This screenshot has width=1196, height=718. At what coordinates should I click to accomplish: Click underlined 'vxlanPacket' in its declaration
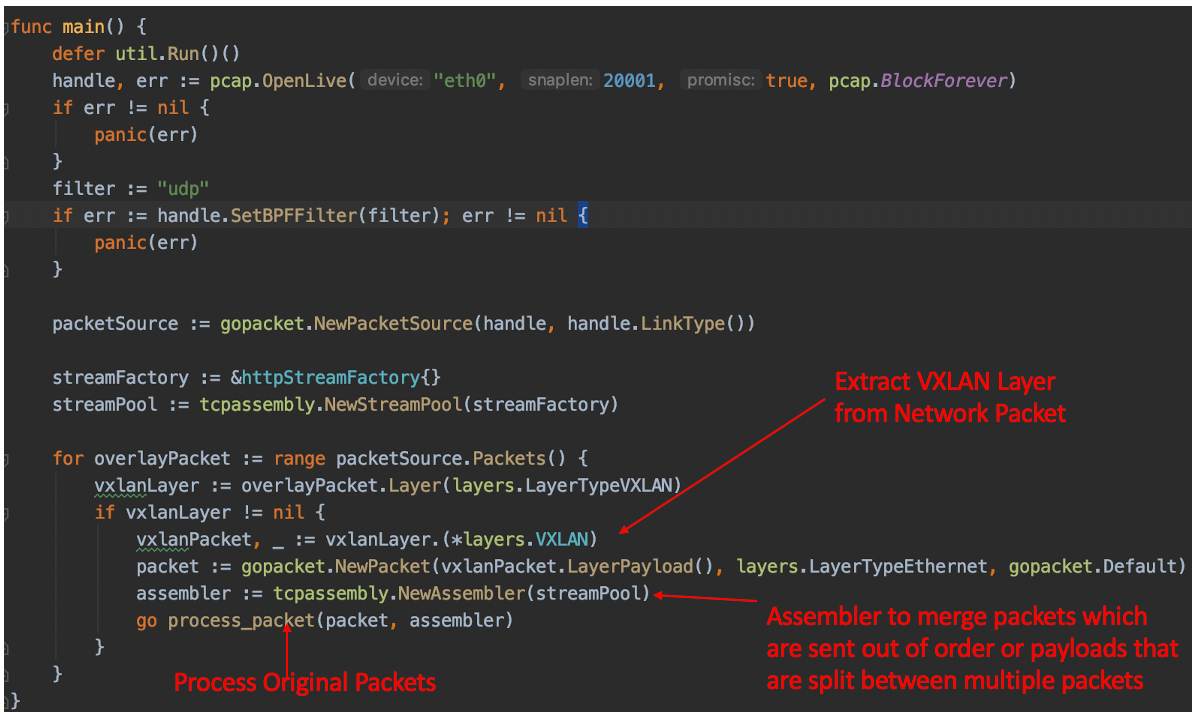click(194, 539)
